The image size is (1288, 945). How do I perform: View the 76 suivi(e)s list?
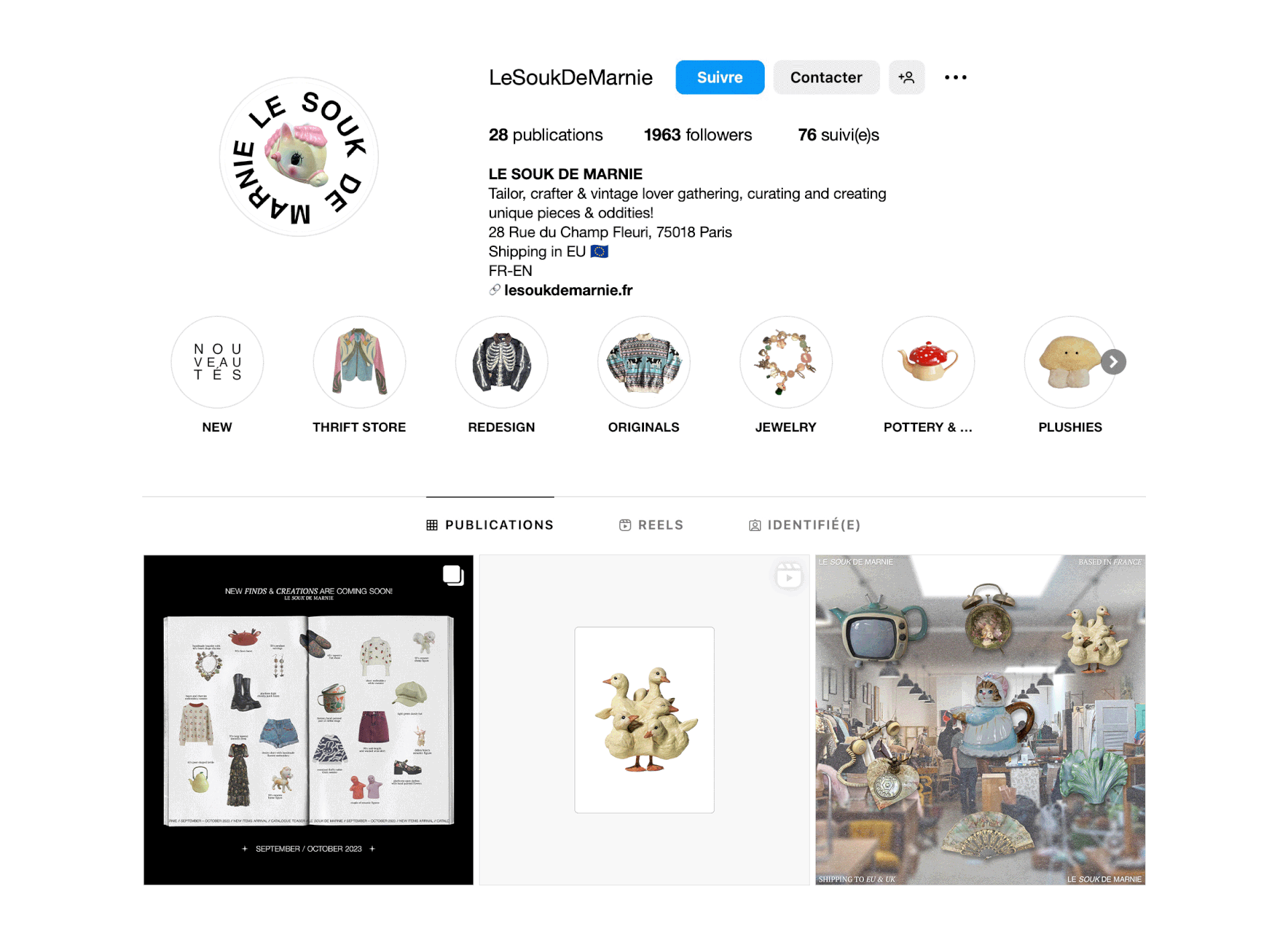[x=839, y=135]
